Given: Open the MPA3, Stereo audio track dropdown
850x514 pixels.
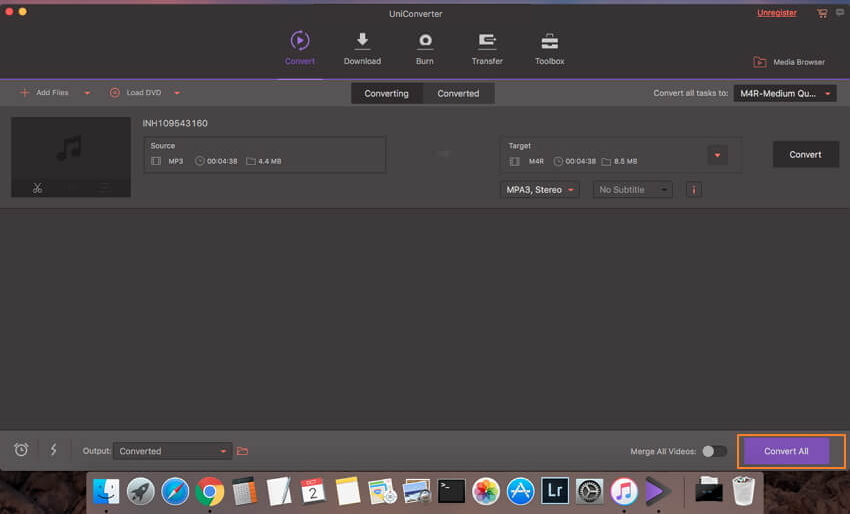Looking at the screenshot, I should click(x=540, y=190).
